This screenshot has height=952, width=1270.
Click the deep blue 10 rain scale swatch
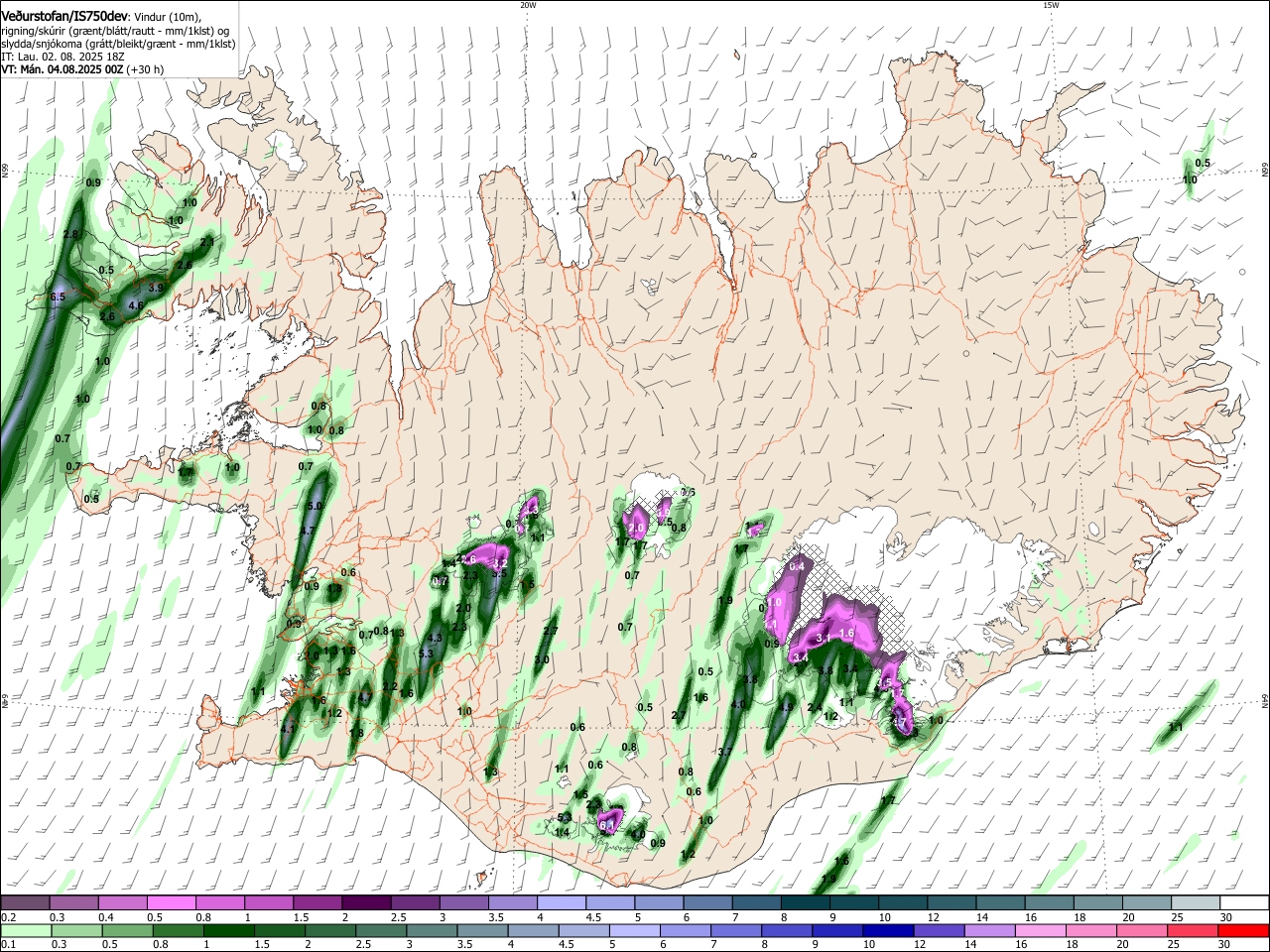[888, 930]
